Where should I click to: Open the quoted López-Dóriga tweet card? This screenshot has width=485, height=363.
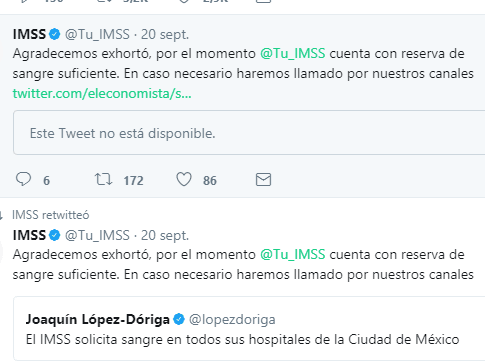click(249, 328)
